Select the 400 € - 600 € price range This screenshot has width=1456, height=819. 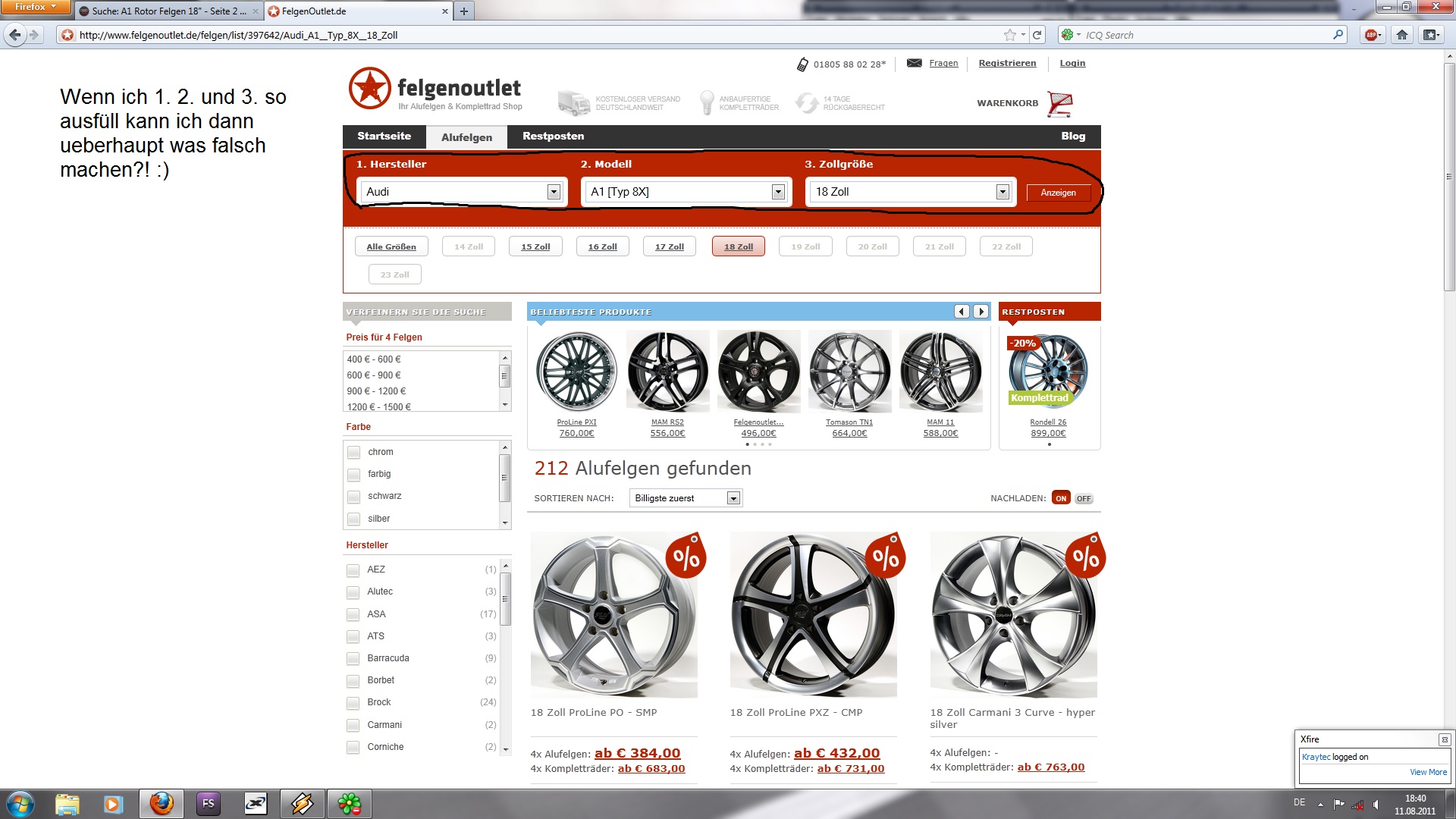374,359
